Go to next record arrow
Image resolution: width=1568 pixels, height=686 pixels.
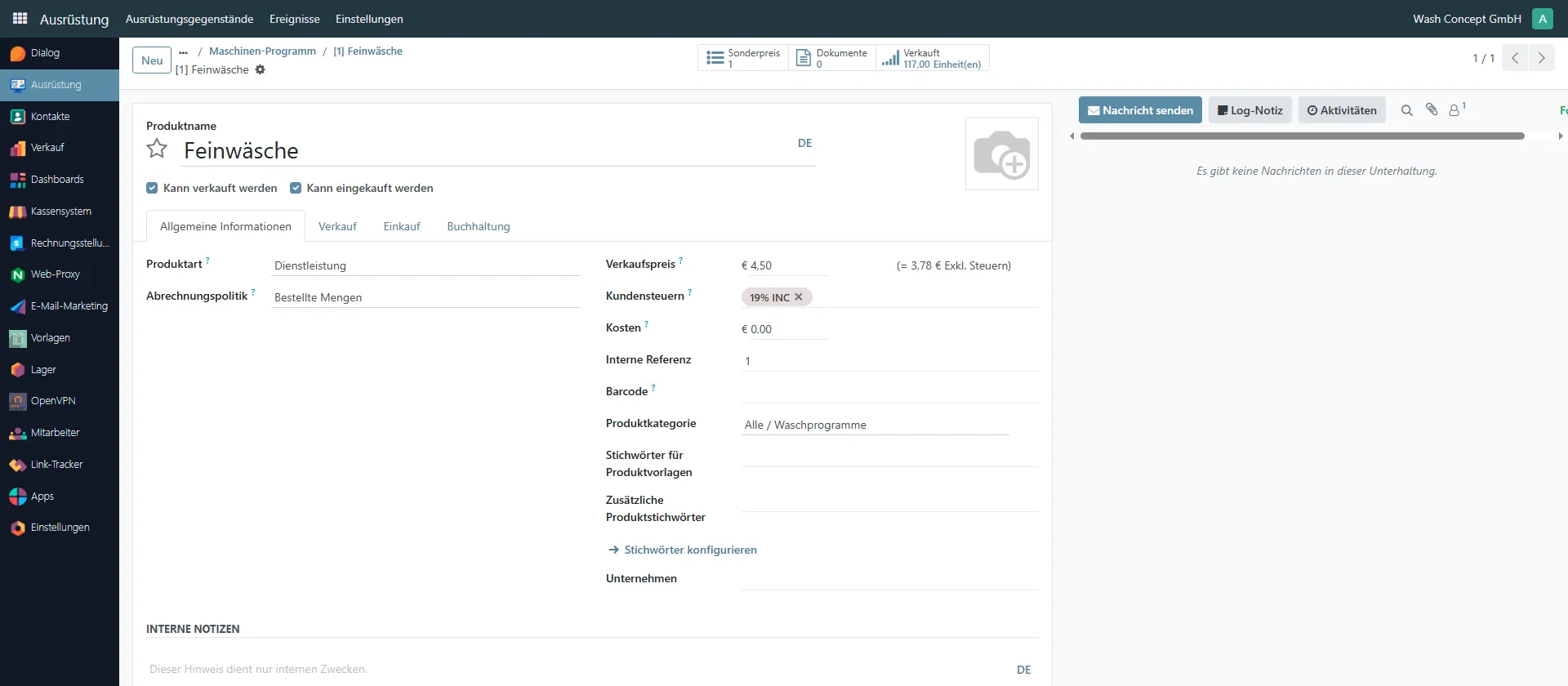tap(1541, 58)
